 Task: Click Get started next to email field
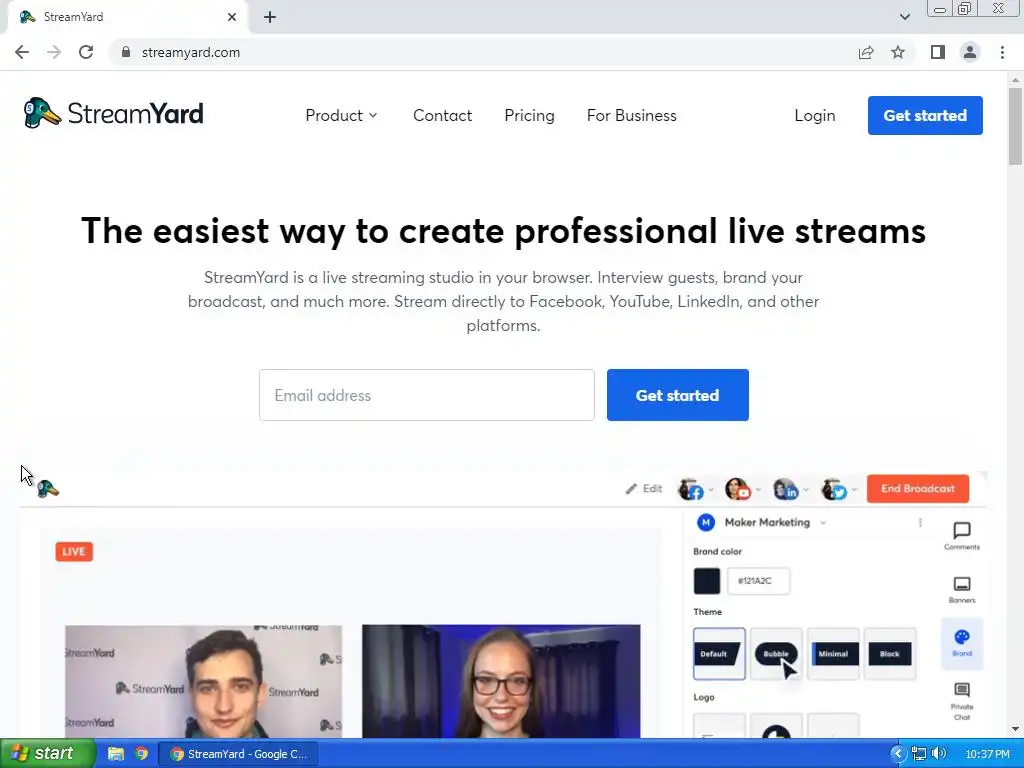click(677, 395)
